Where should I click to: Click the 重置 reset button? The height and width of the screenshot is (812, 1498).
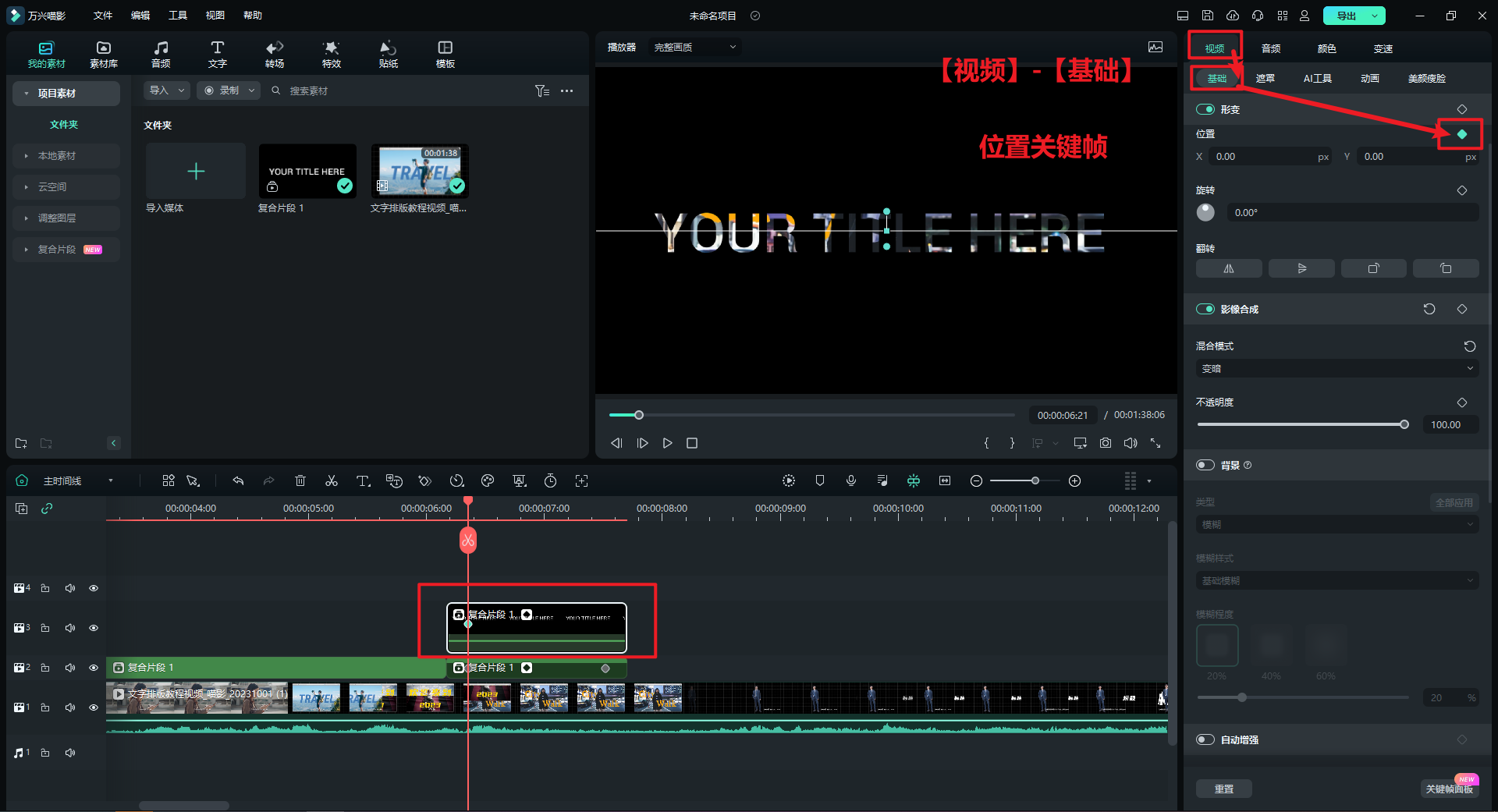[x=1223, y=789]
